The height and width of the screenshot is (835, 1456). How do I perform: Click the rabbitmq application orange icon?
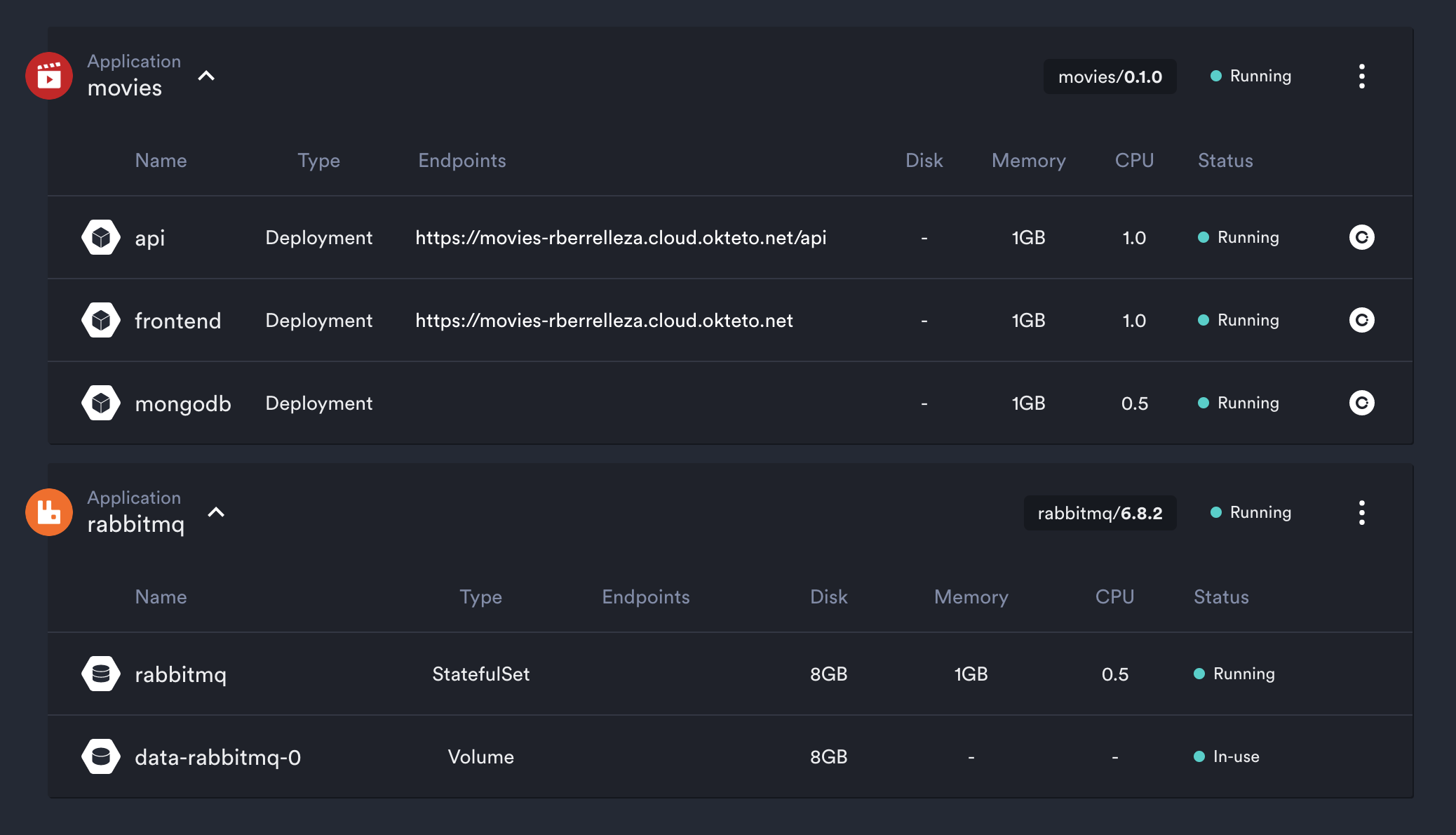tap(49, 512)
